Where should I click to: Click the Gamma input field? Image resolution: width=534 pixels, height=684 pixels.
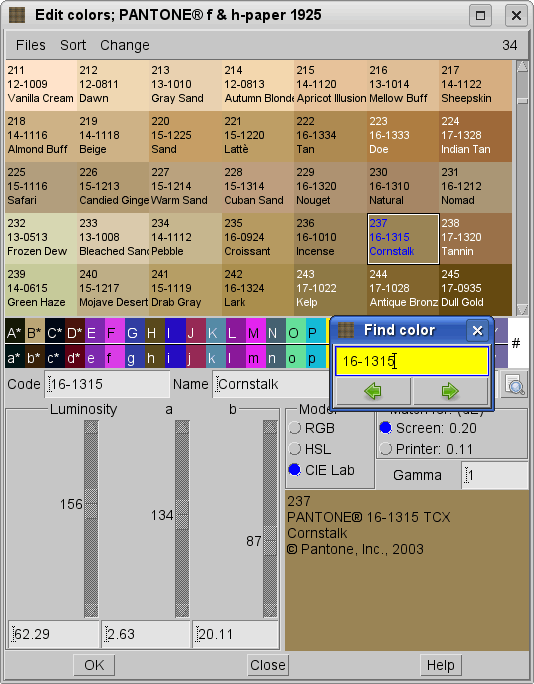click(495, 475)
